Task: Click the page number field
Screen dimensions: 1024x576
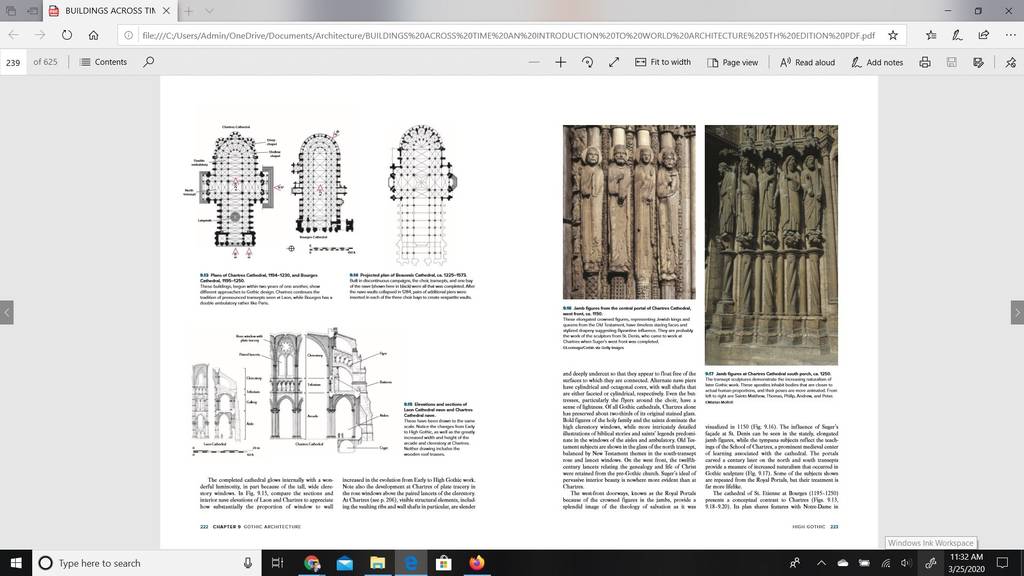Action: 13,62
